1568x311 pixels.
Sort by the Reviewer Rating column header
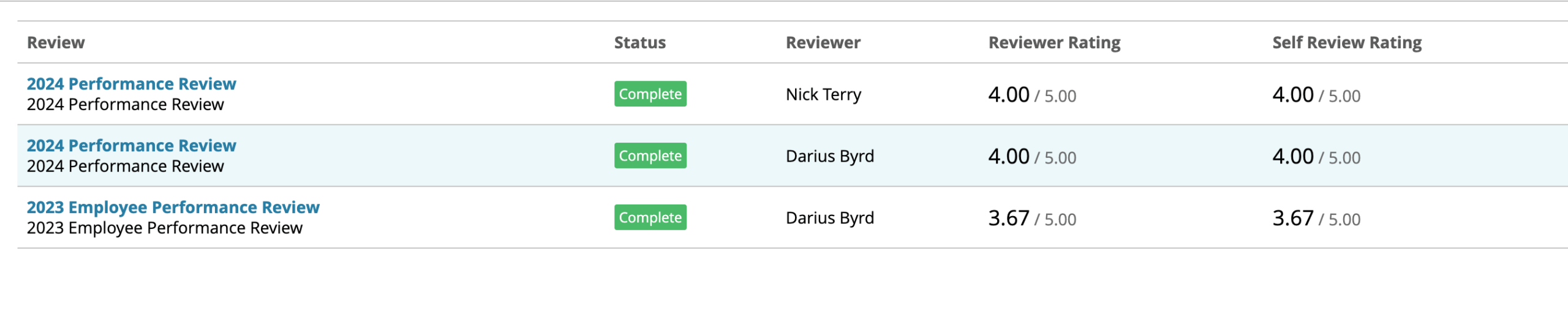(1053, 43)
